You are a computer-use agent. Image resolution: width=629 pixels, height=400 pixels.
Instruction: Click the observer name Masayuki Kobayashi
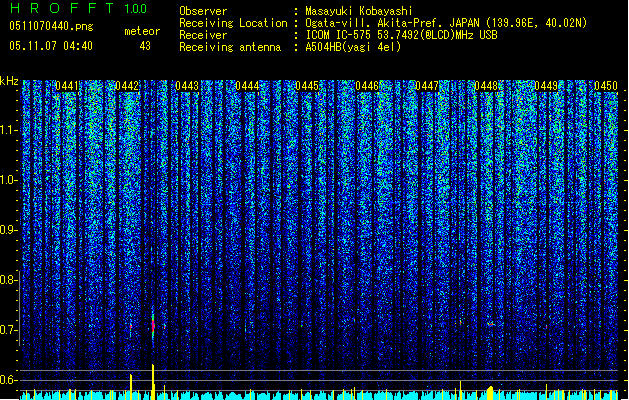[359, 11]
